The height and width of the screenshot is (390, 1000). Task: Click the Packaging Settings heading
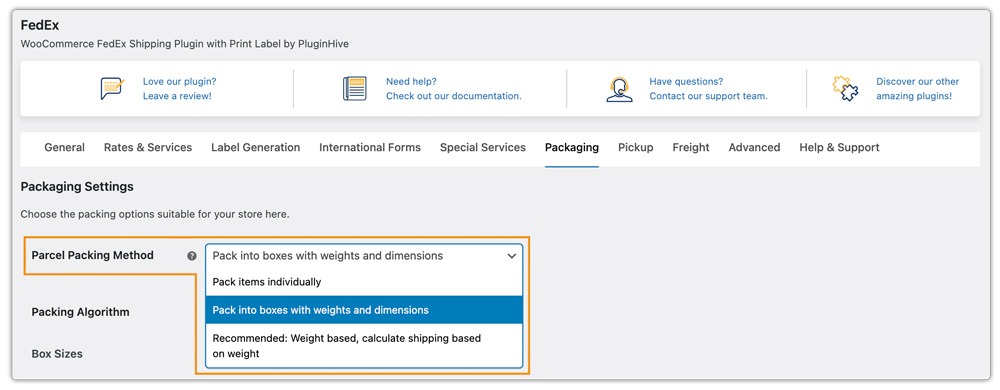click(x=77, y=187)
